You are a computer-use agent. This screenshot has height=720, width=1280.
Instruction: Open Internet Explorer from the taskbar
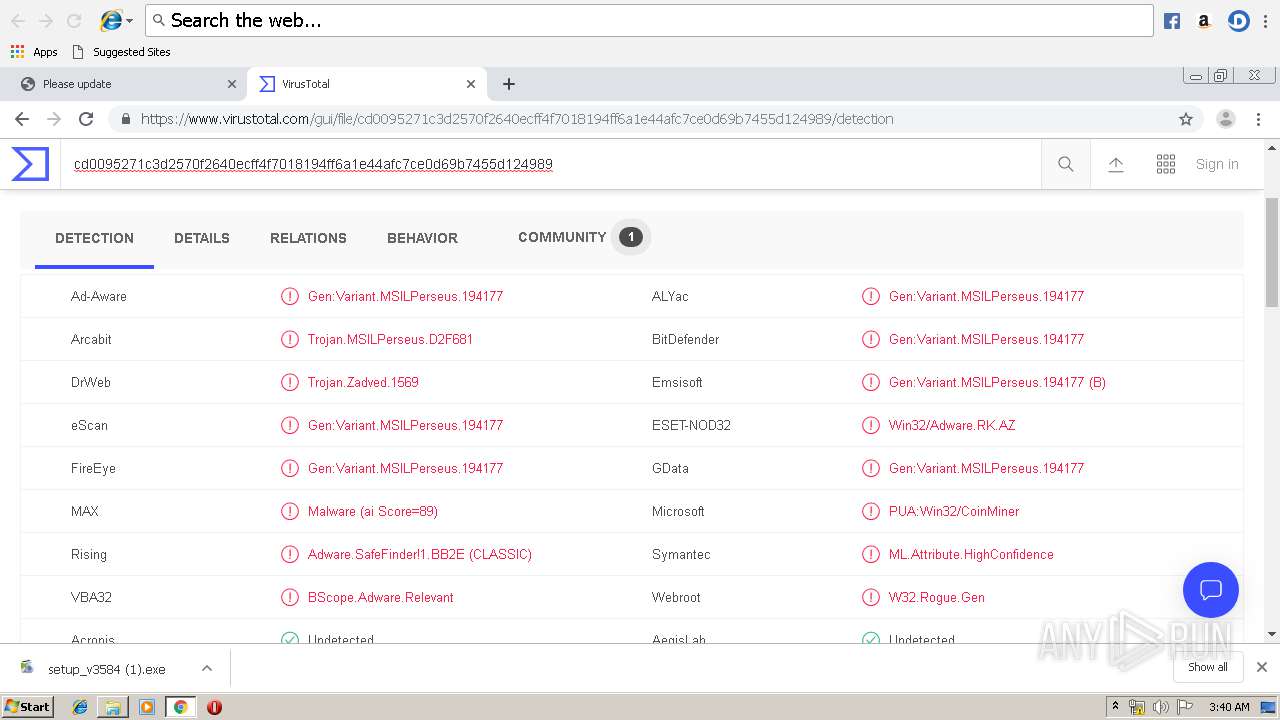(x=80, y=707)
